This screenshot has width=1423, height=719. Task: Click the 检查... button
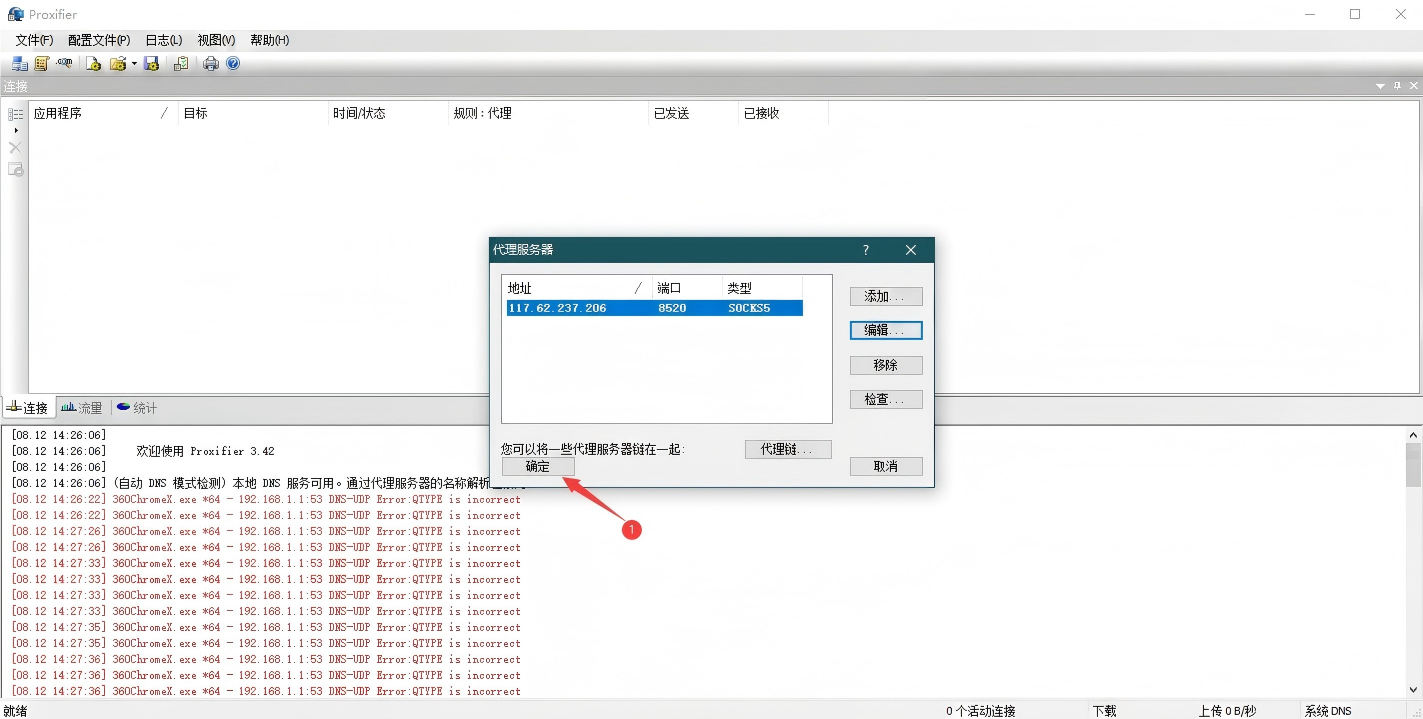(x=886, y=399)
